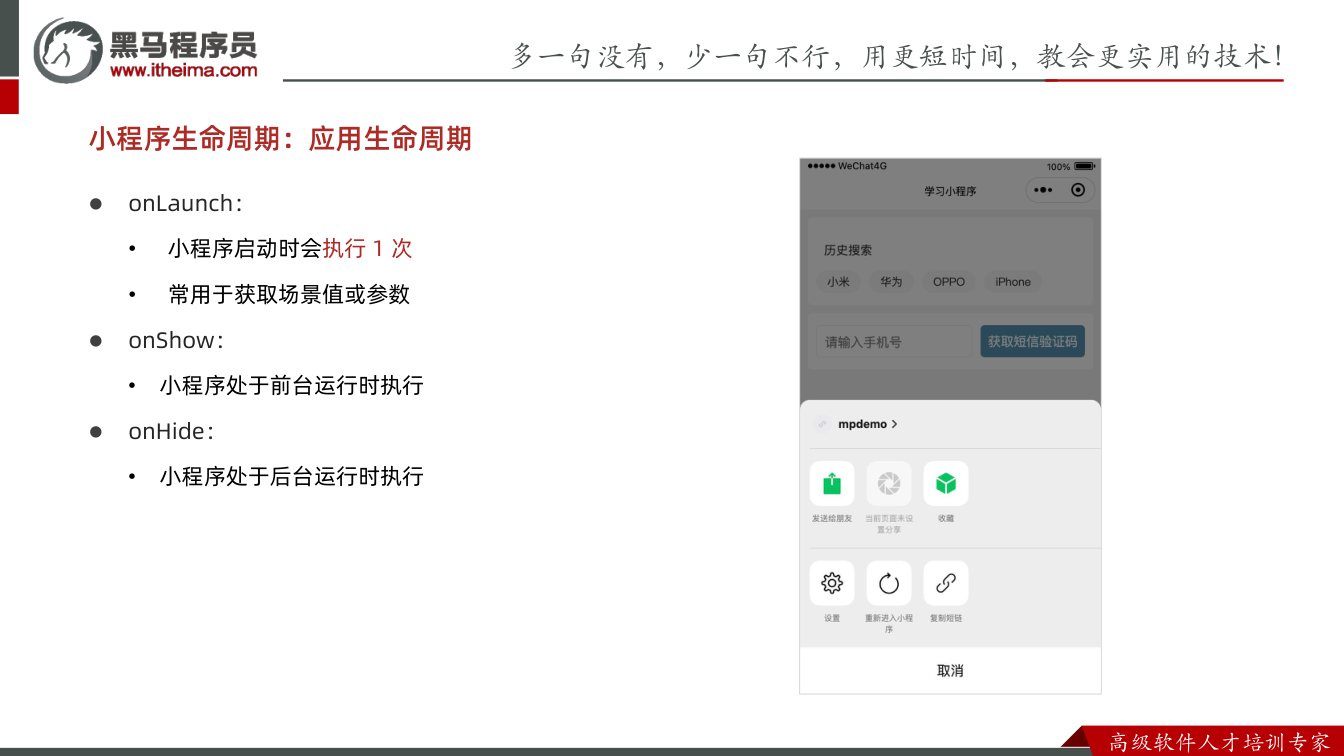This screenshot has height=756, width=1344.
Task: Click the slide title 小程序生命周期：应用生命周期
Action: [280, 138]
